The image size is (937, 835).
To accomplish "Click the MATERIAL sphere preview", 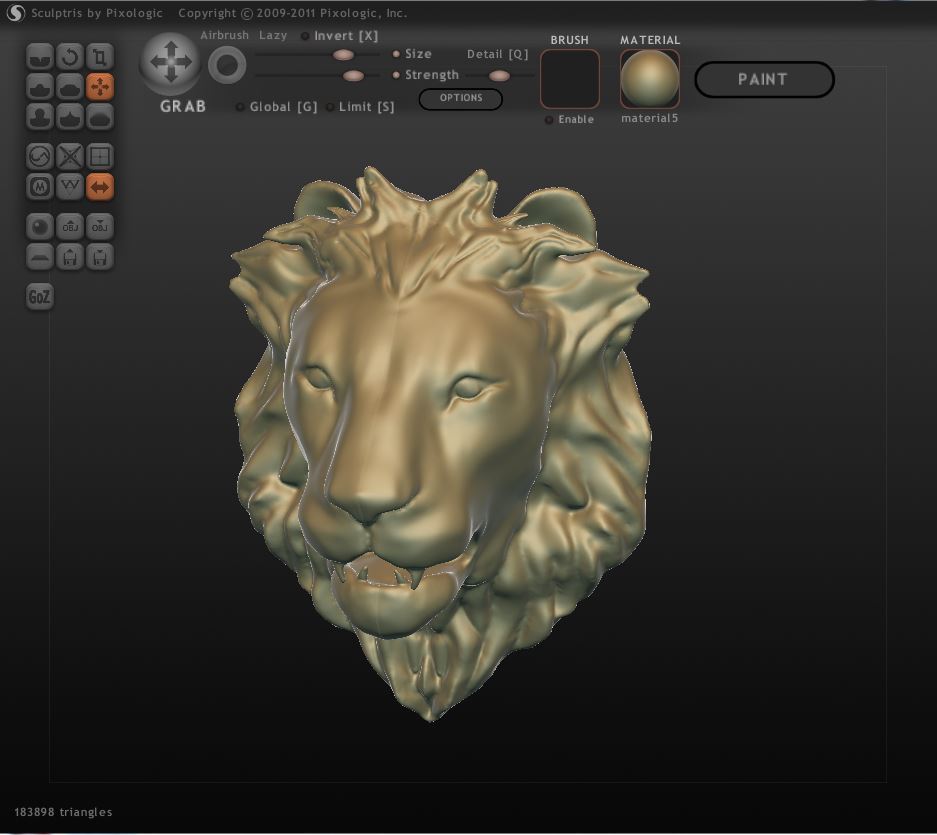I will (x=650, y=79).
